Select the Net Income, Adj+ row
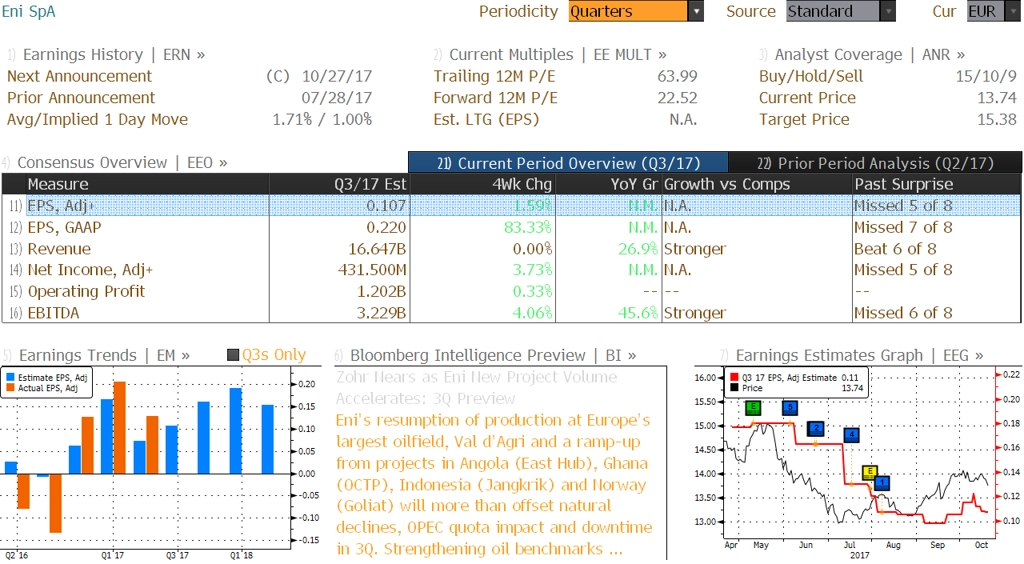The width and height of the screenshot is (1024, 564). tap(511, 270)
